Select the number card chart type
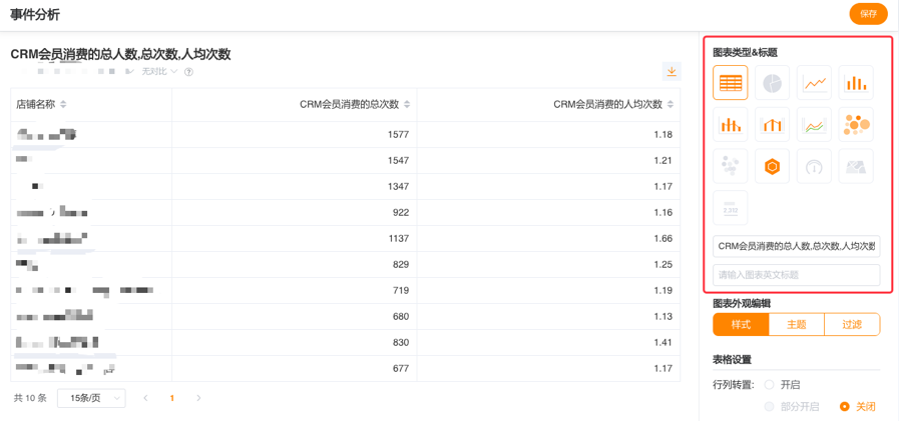Image resolution: width=899 pixels, height=422 pixels. [x=730, y=208]
